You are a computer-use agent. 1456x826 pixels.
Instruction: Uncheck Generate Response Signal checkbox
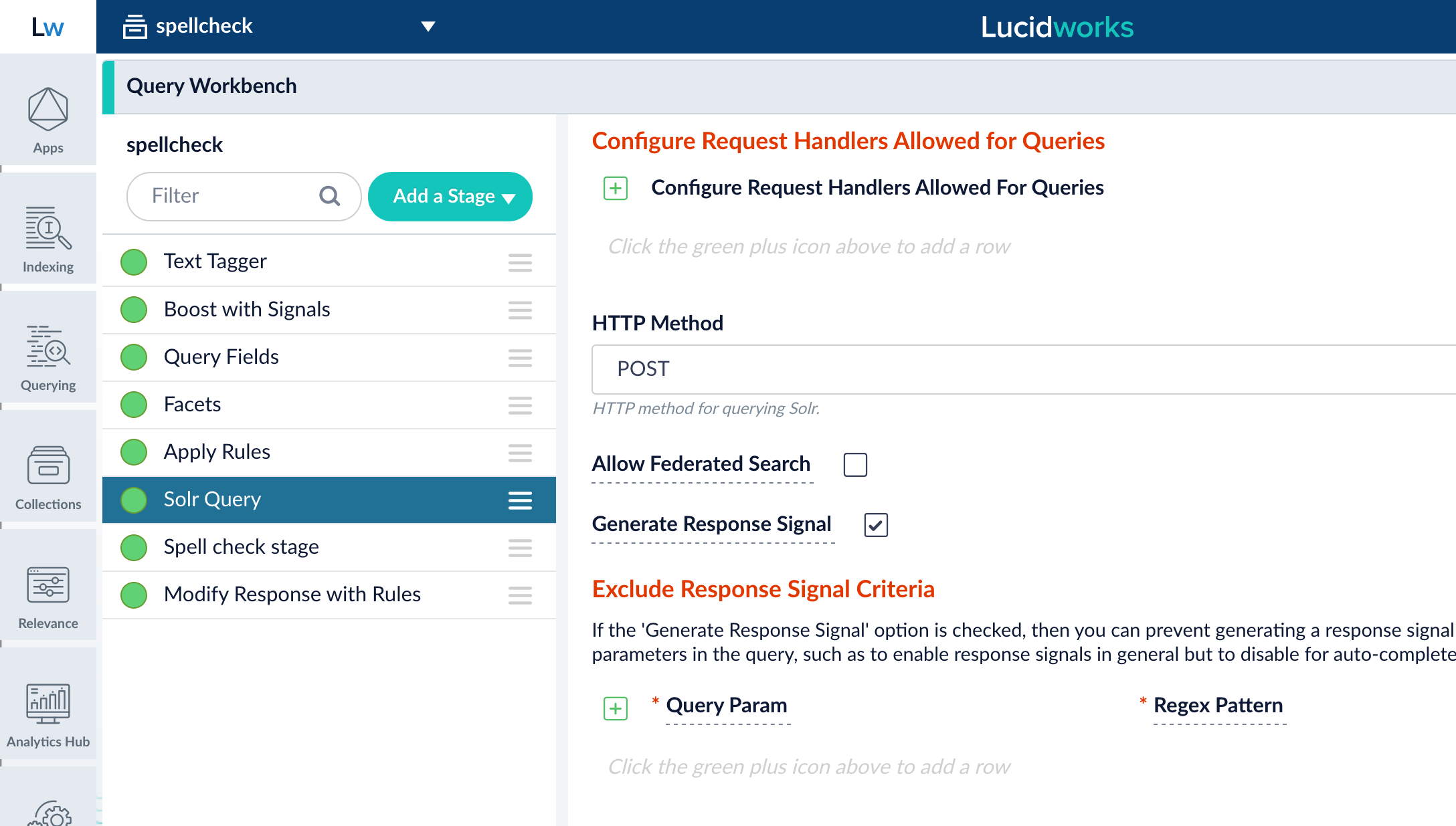(x=876, y=524)
